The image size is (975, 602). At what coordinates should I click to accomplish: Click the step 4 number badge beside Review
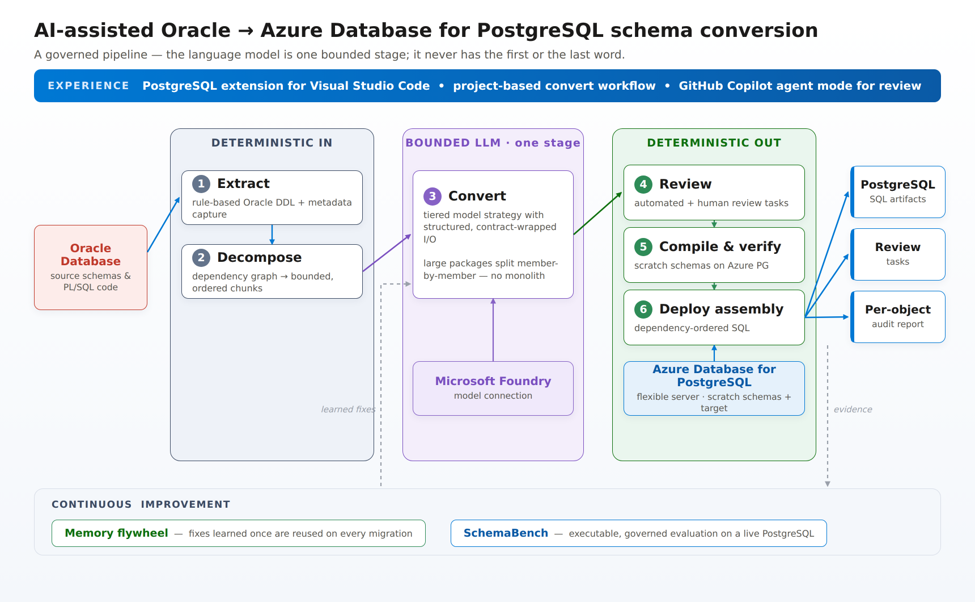pos(643,184)
